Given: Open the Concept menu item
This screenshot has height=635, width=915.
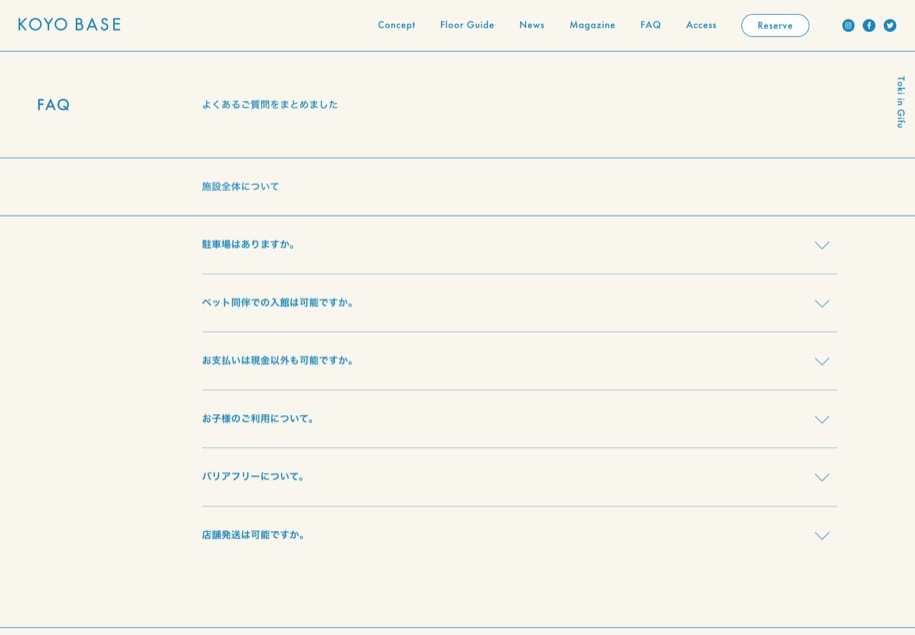Looking at the screenshot, I should pyautogui.click(x=396, y=25).
